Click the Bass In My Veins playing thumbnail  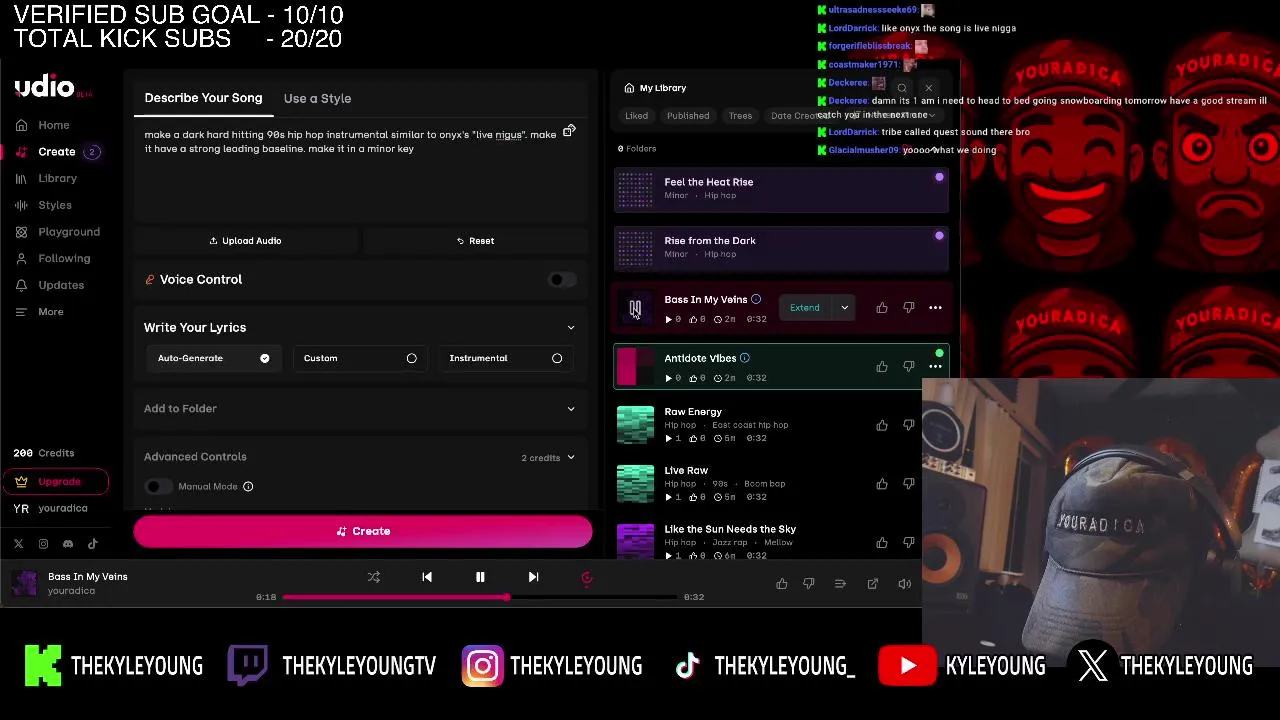[x=635, y=308]
